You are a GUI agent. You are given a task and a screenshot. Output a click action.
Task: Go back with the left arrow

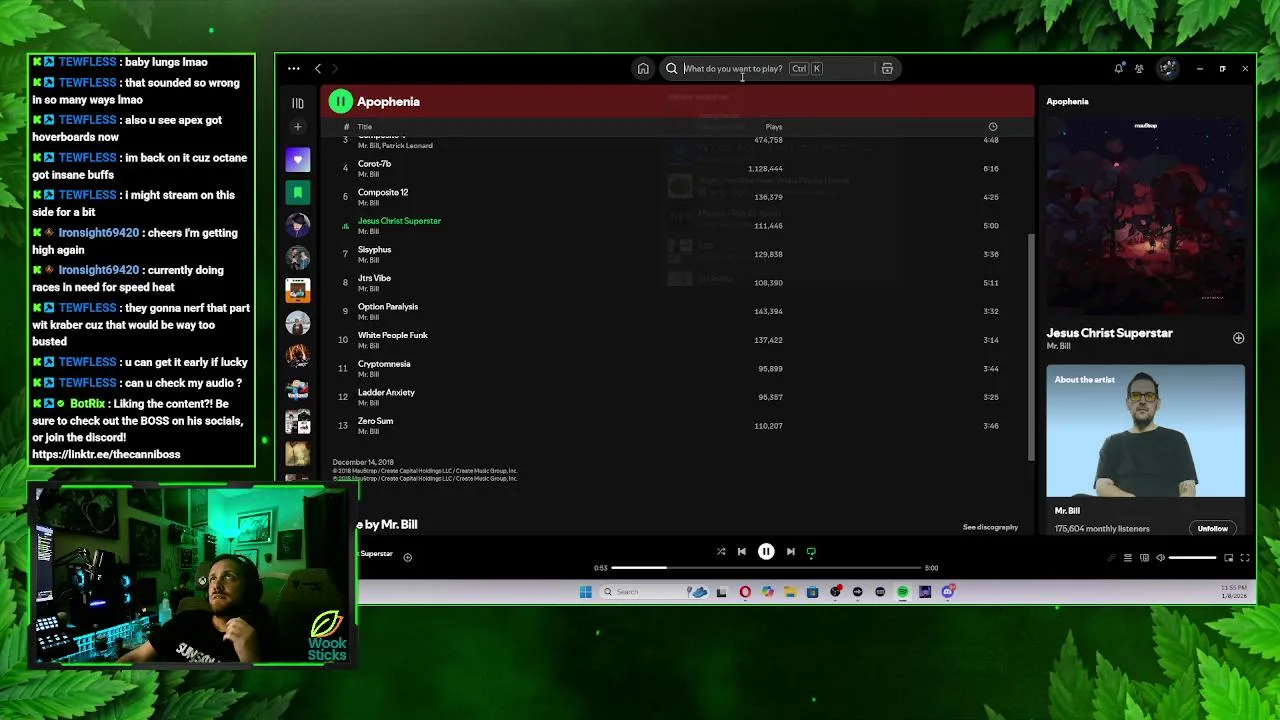pyautogui.click(x=318, y=69)
